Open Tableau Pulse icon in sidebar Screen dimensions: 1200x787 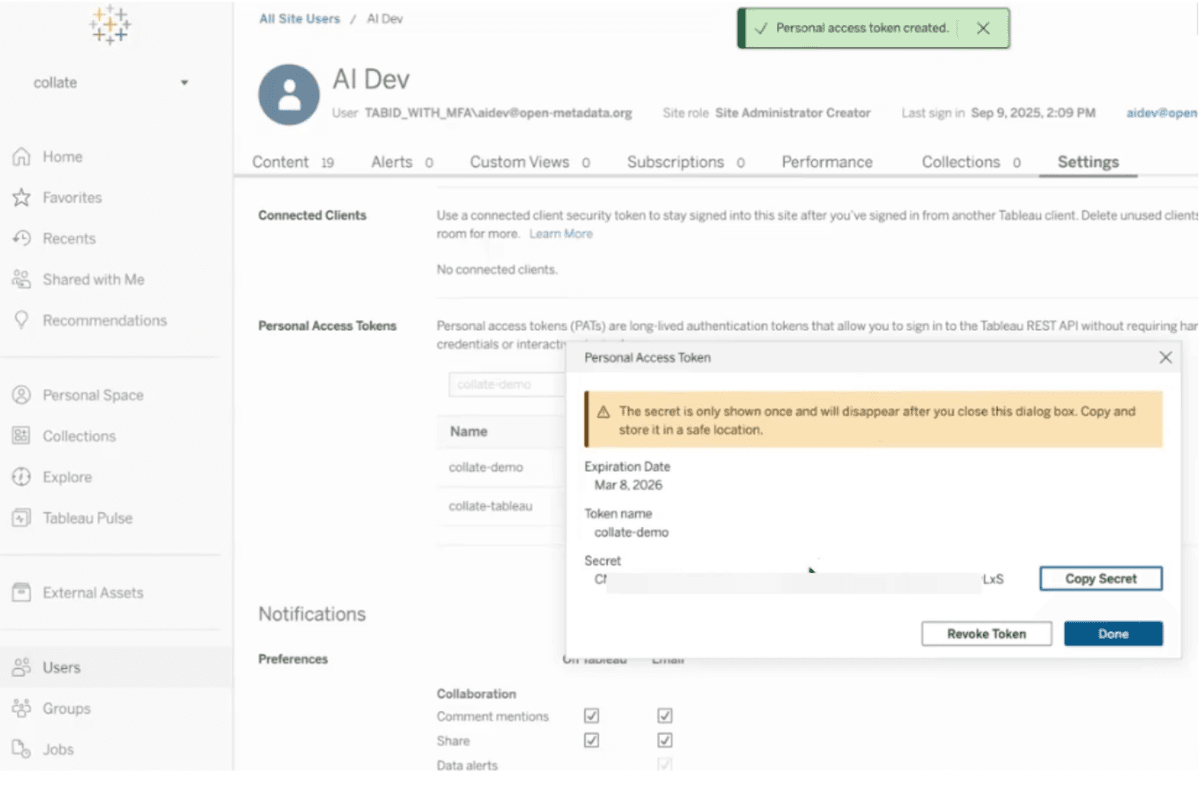(21, 518)
